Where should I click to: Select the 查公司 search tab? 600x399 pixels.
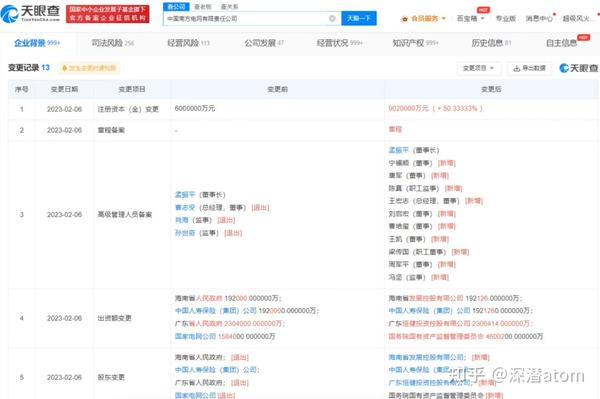(x=176, y=7)
